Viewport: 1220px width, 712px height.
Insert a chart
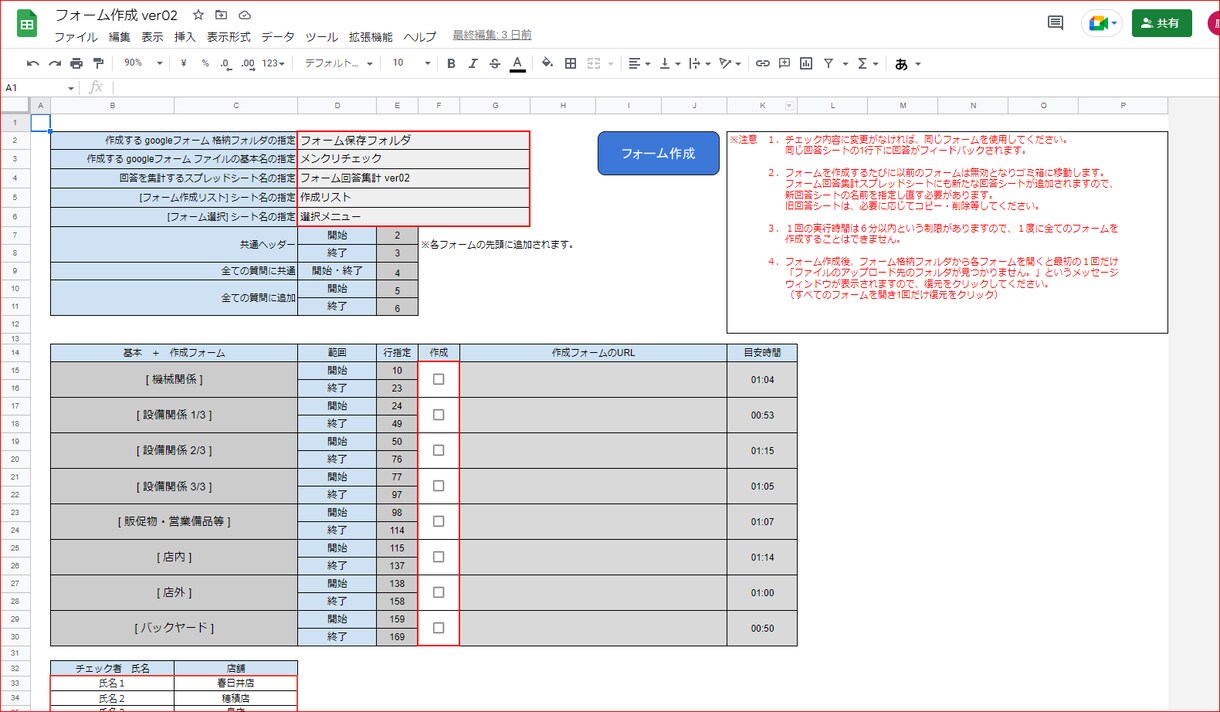(806, 63)
